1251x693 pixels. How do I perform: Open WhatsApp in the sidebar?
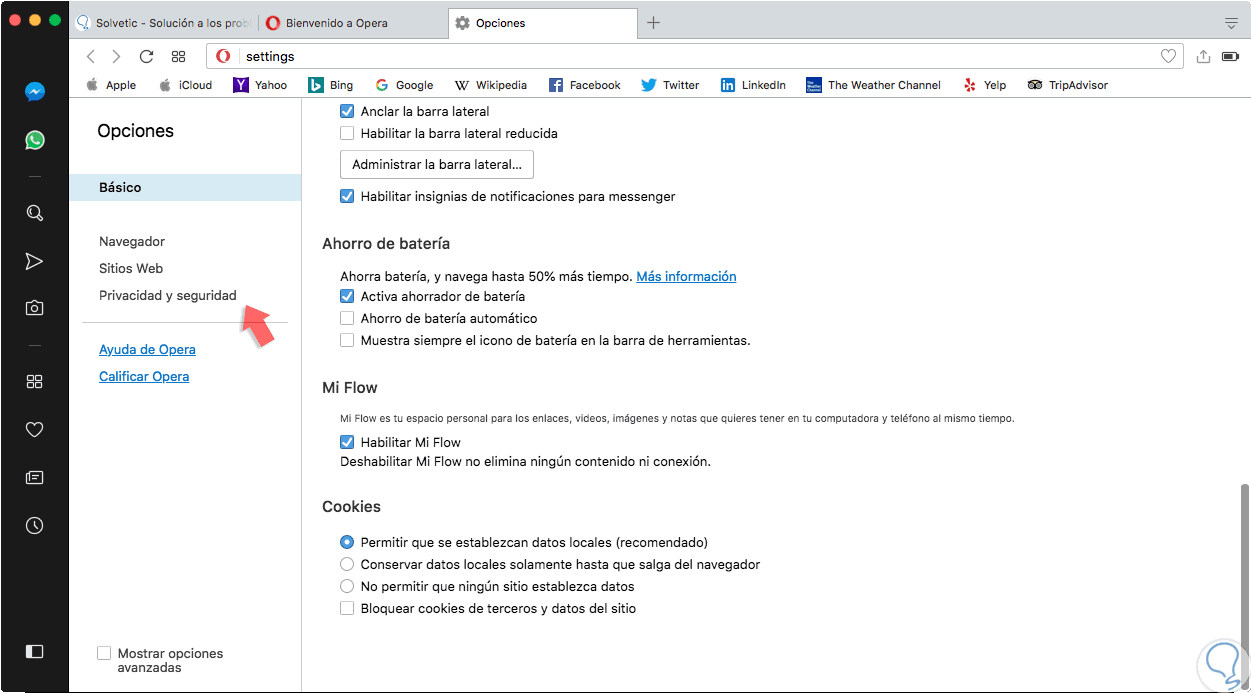tap(34, 140)
